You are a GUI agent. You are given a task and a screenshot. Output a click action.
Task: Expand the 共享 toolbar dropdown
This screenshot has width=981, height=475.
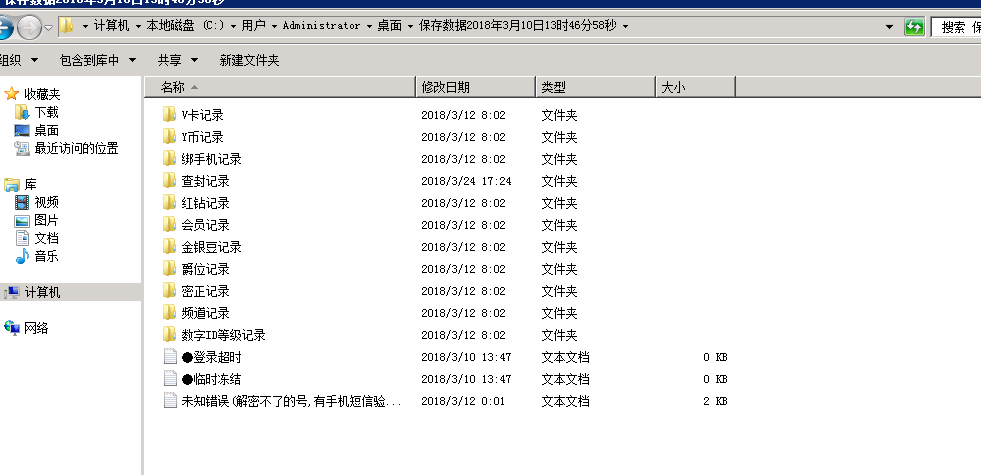178,61
